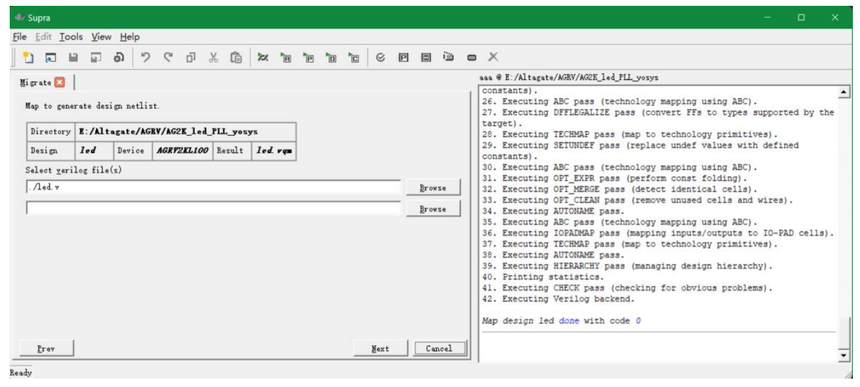
Task: Click the directory path E:/Altagate/AGRV/AG2K_led_PLL_yosys cell
Action: [185, 132]
